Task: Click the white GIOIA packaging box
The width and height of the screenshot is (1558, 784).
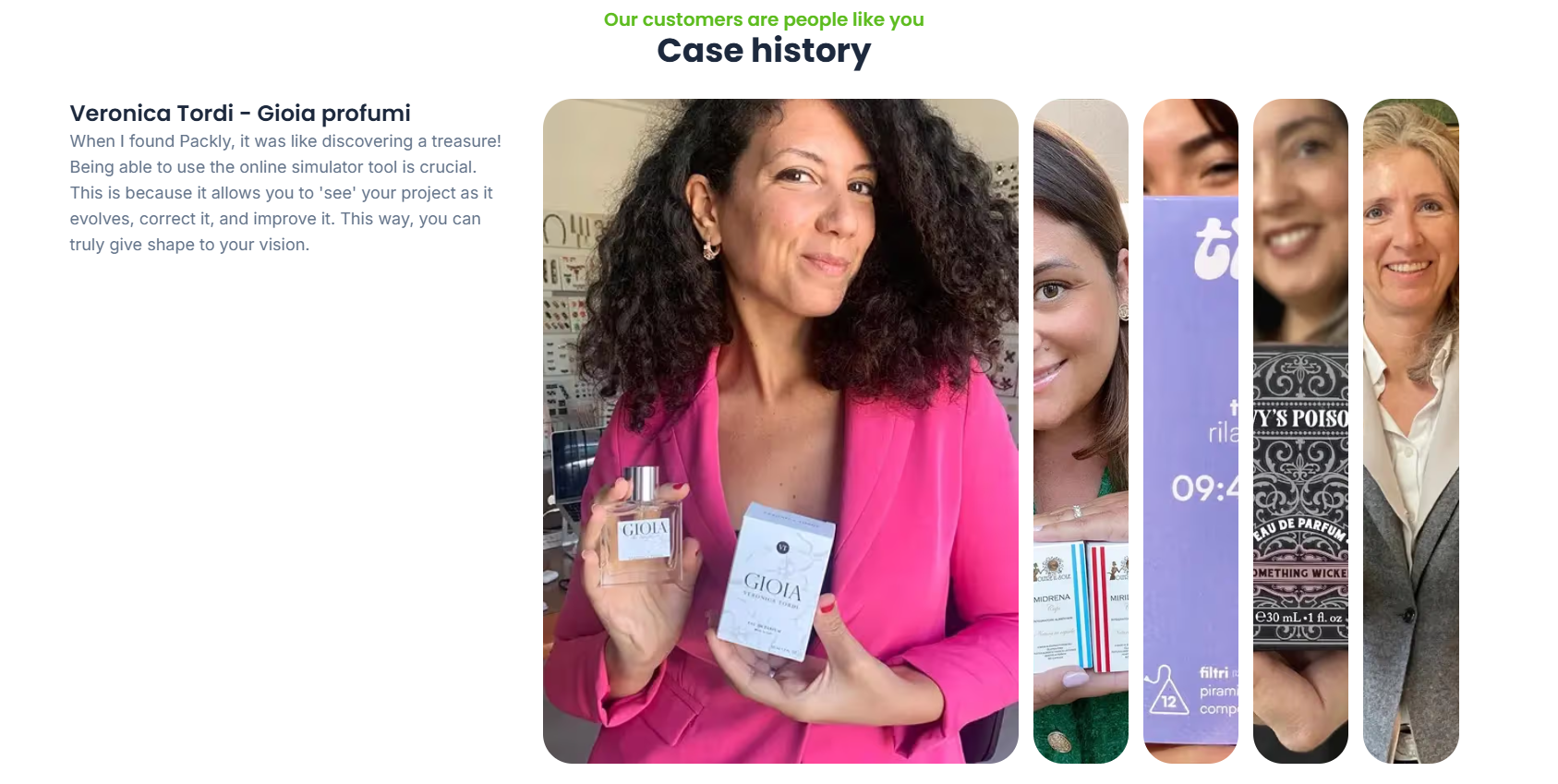Action: coord(776,582)
